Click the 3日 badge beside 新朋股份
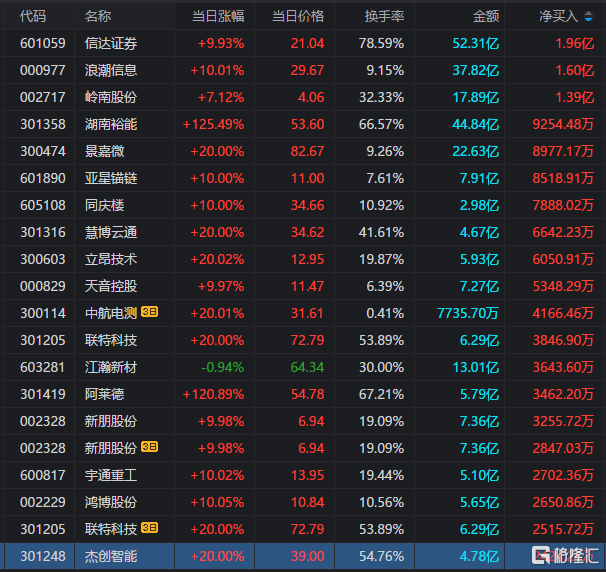Screen dimensions: 606x572 click(x=150, y=447)
